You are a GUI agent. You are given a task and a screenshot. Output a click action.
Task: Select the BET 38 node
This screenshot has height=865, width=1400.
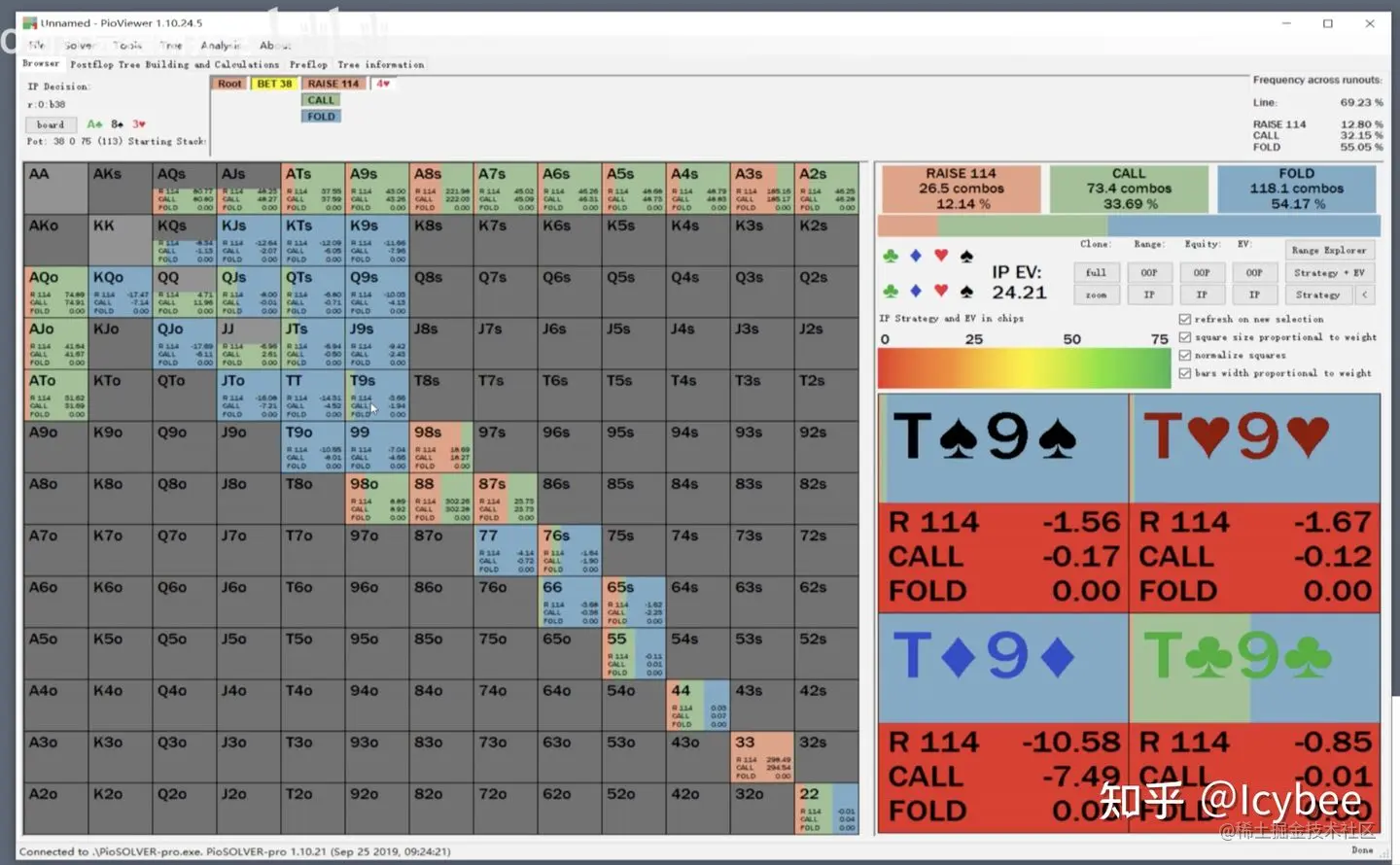coord(274,84)
